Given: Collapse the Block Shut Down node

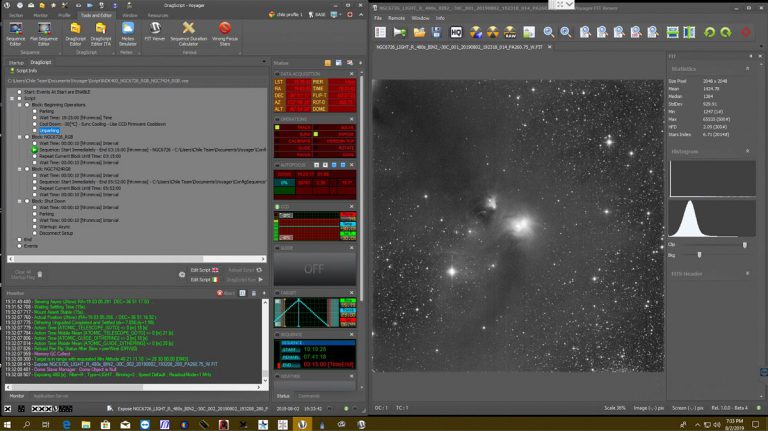Looking at the screenshot, I should 20,201.
